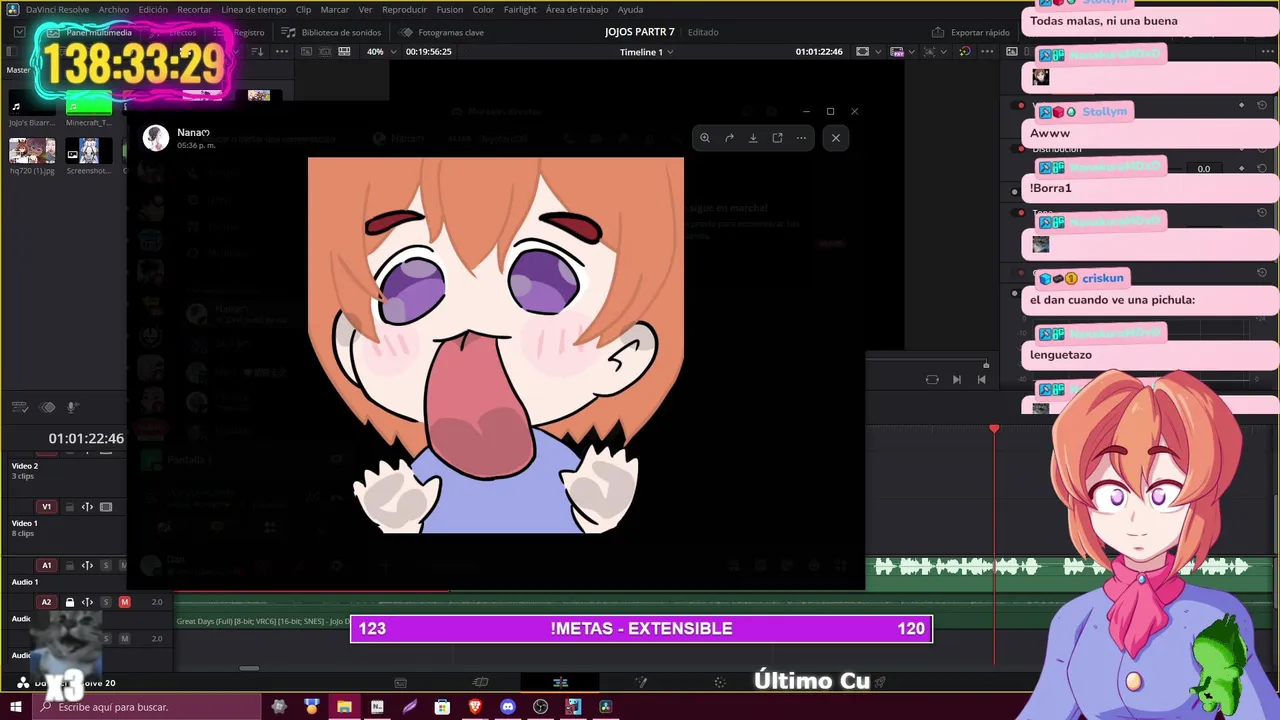Screen dimensions: 1280x720
Task: Click timeline view options icon
Action: coord(19,407)
